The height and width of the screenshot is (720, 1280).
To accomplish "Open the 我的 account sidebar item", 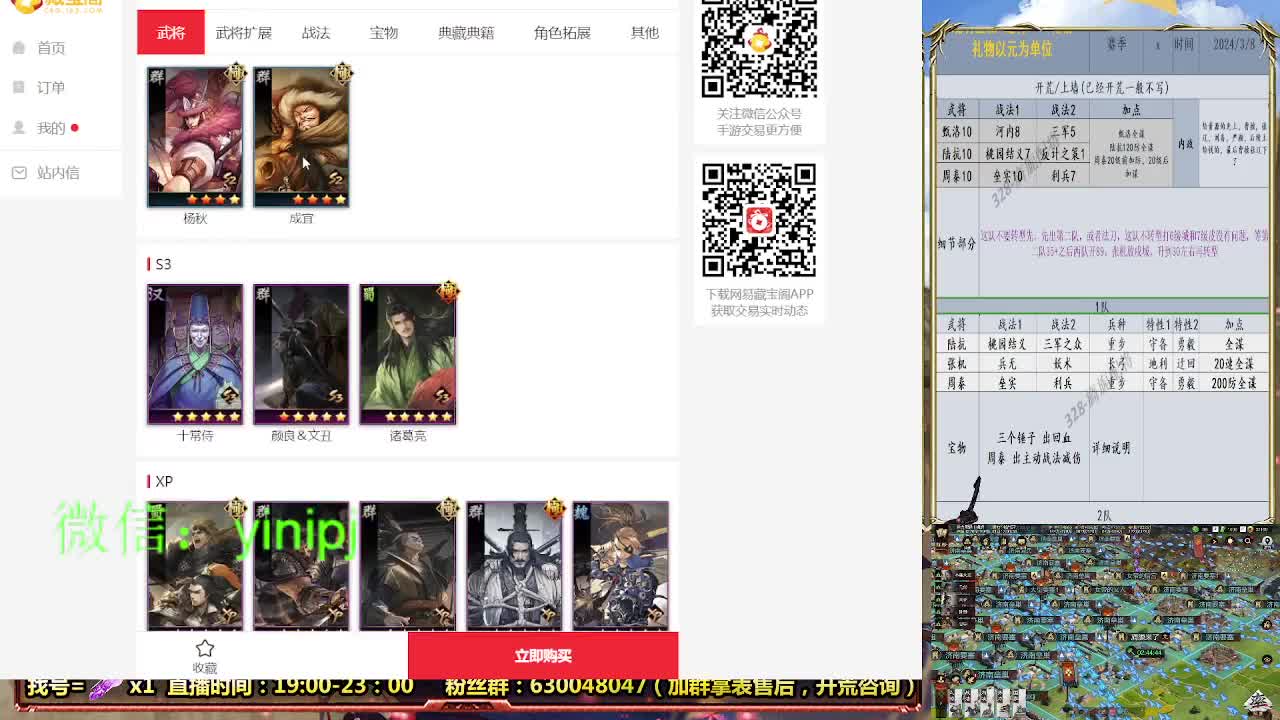I will [x=50, y=128].
